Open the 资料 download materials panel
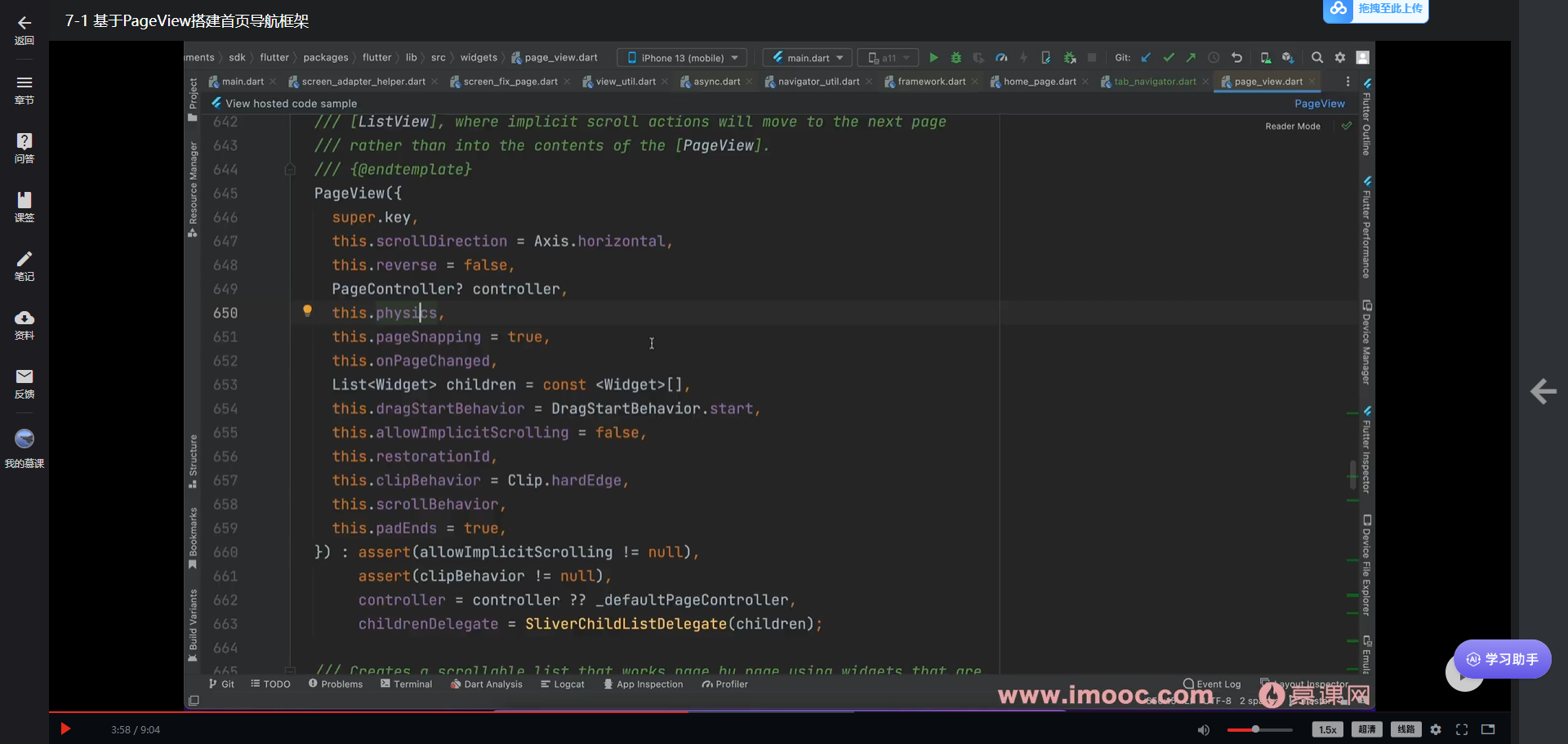Screen dimensions: 1568x744 tap(24, 325)
